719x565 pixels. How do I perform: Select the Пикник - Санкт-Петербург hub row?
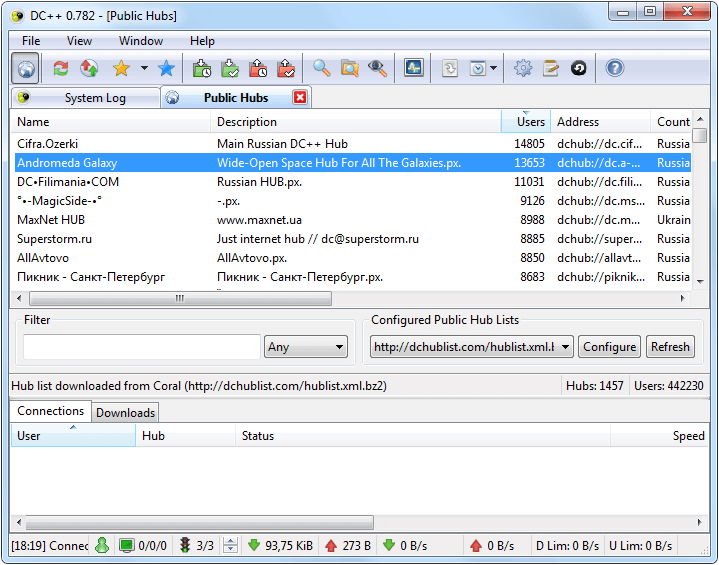pyautogui.click(x=353, y=277)
